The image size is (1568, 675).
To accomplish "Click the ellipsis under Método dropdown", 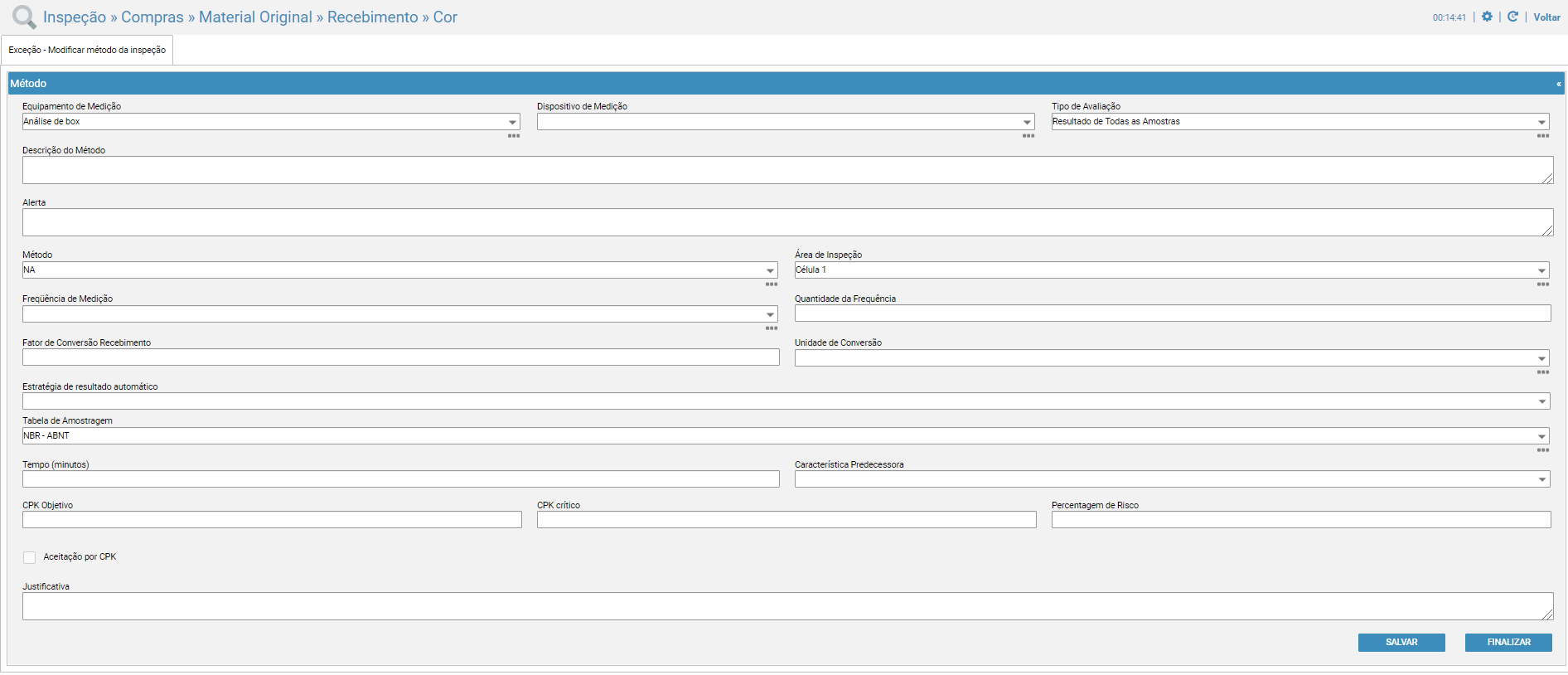I will click(x=772, y=284).
